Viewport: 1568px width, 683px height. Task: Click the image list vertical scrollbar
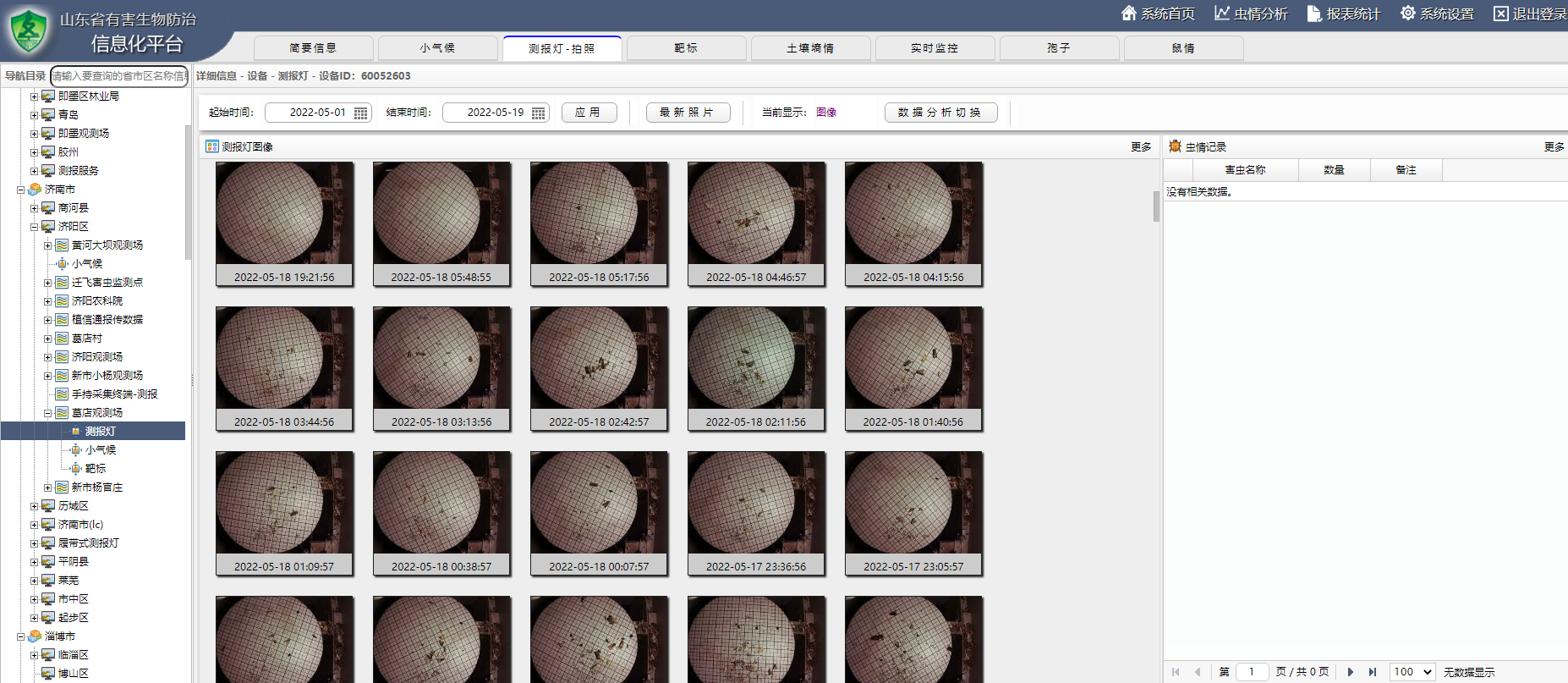click(1156, 206)
